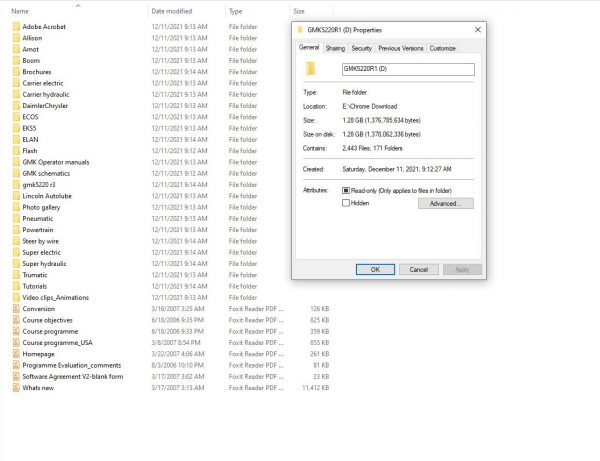Select the Video clips_Animations folder icon

[x=16, y=298]
